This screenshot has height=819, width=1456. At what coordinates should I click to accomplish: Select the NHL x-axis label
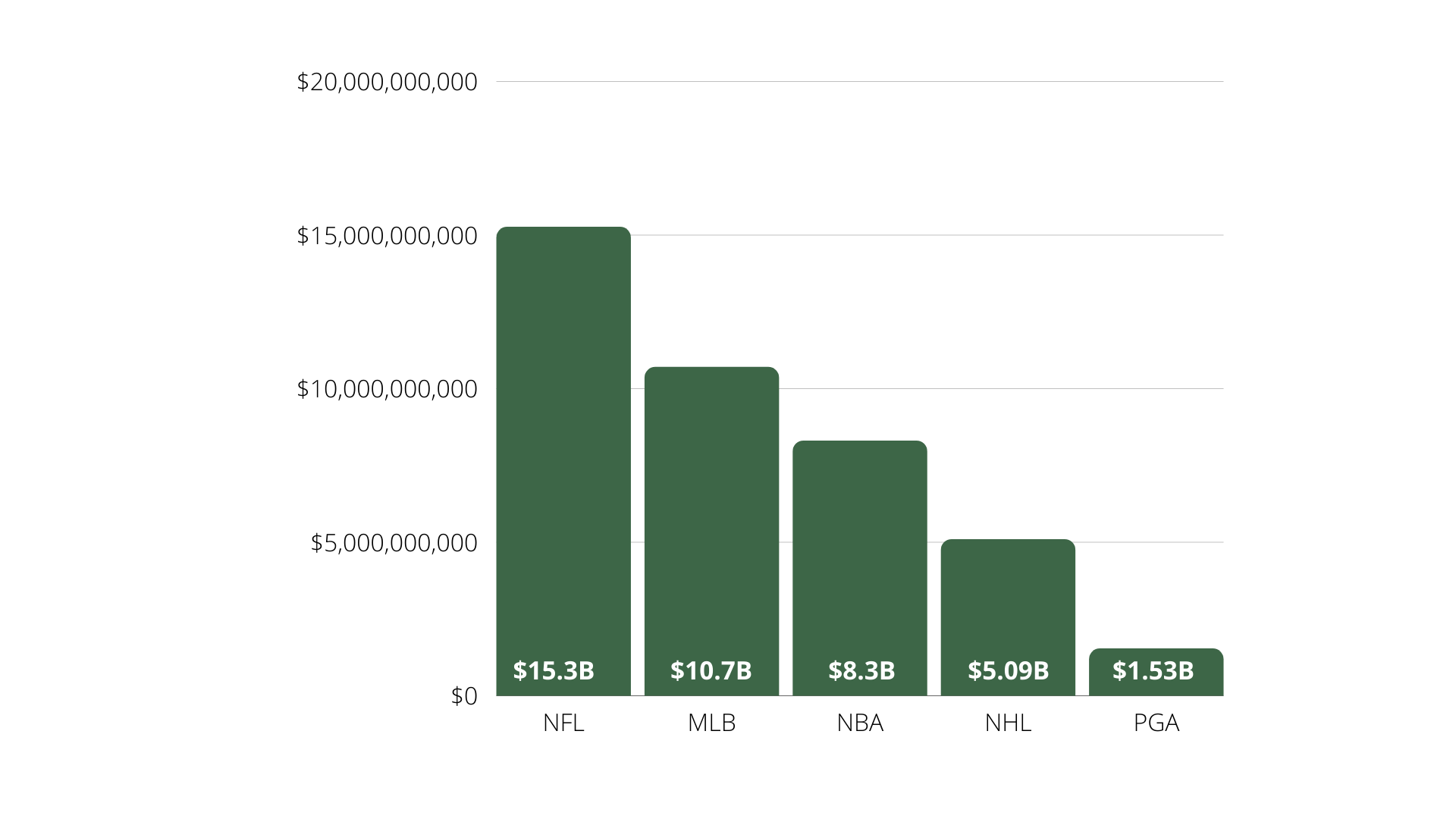point(1008,723)
